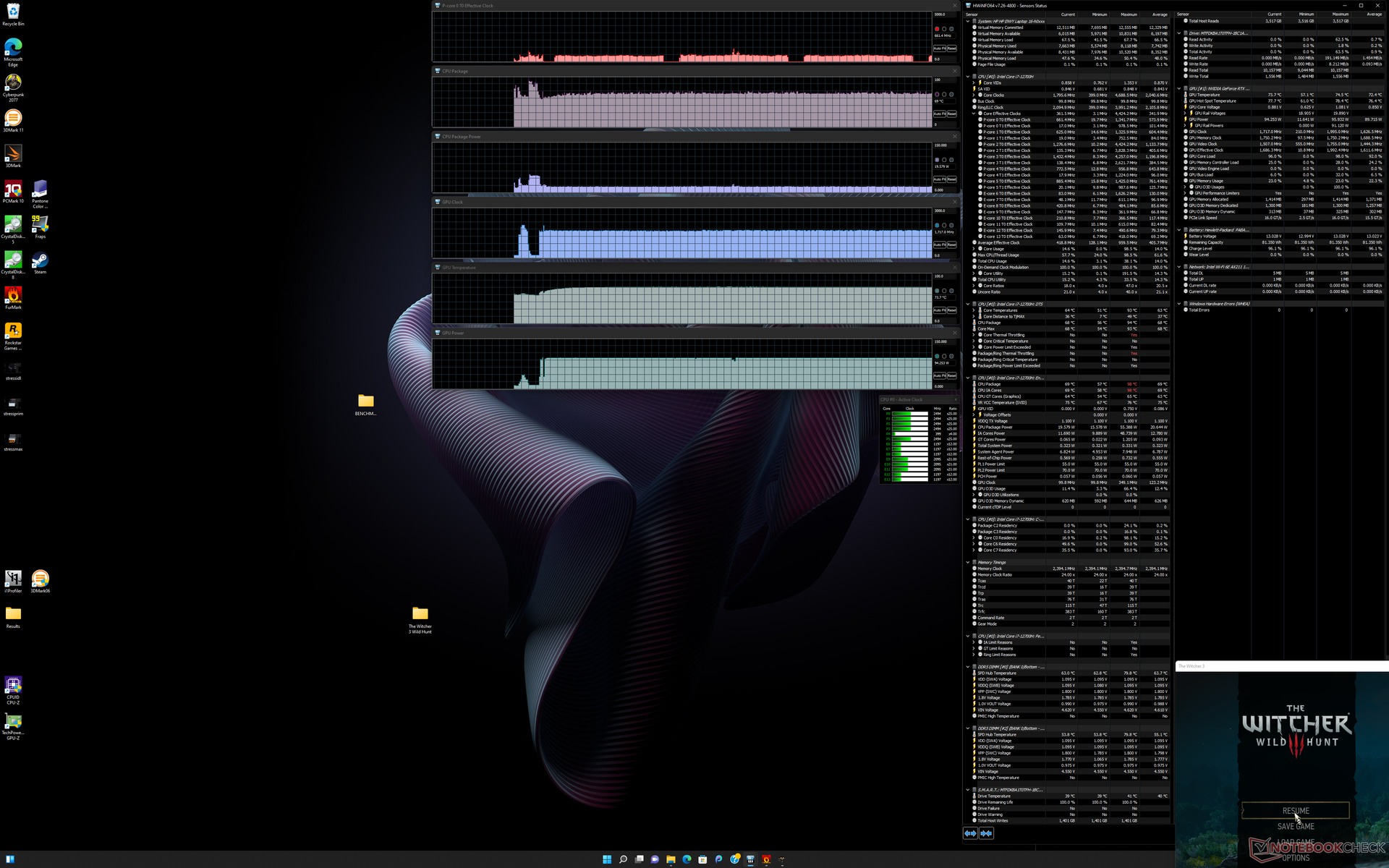Viewport: 1389px width, 868px height.
Task: Select the red color dot in P-core 0 graph
Action: pos(937,29)
